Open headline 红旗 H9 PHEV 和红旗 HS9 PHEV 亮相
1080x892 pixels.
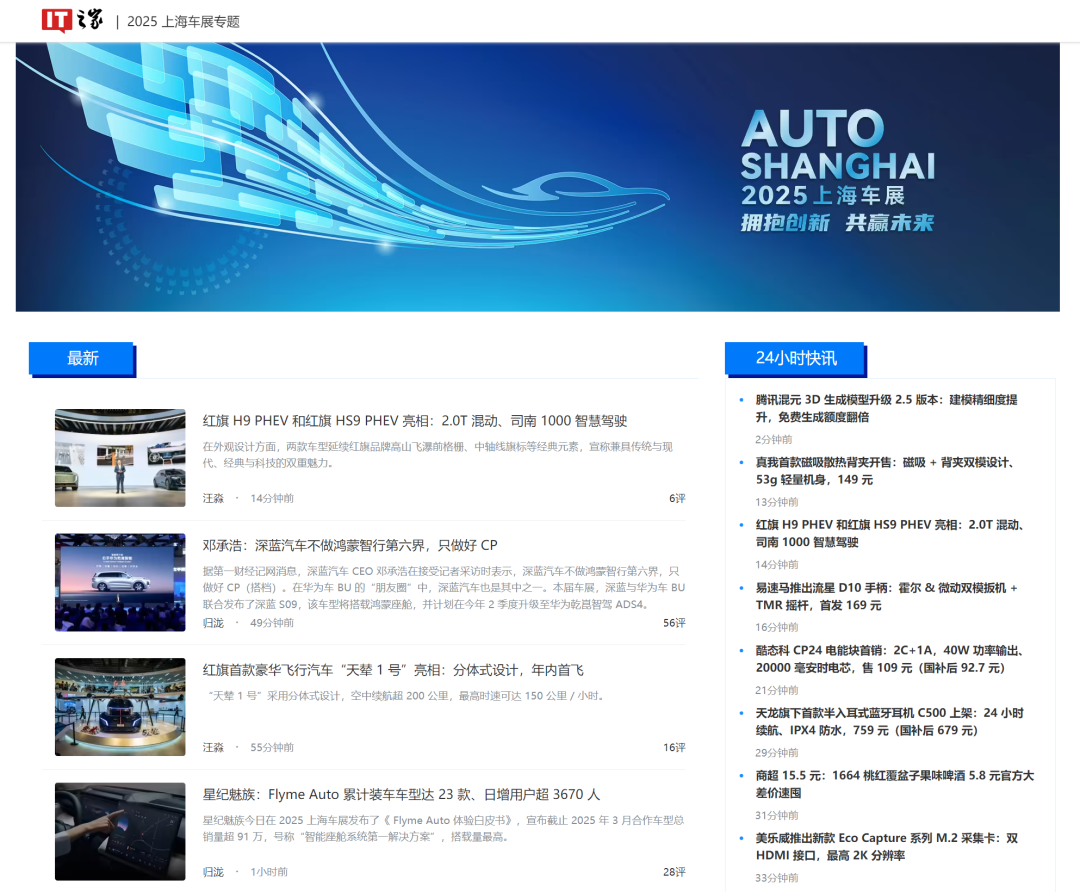415,421
